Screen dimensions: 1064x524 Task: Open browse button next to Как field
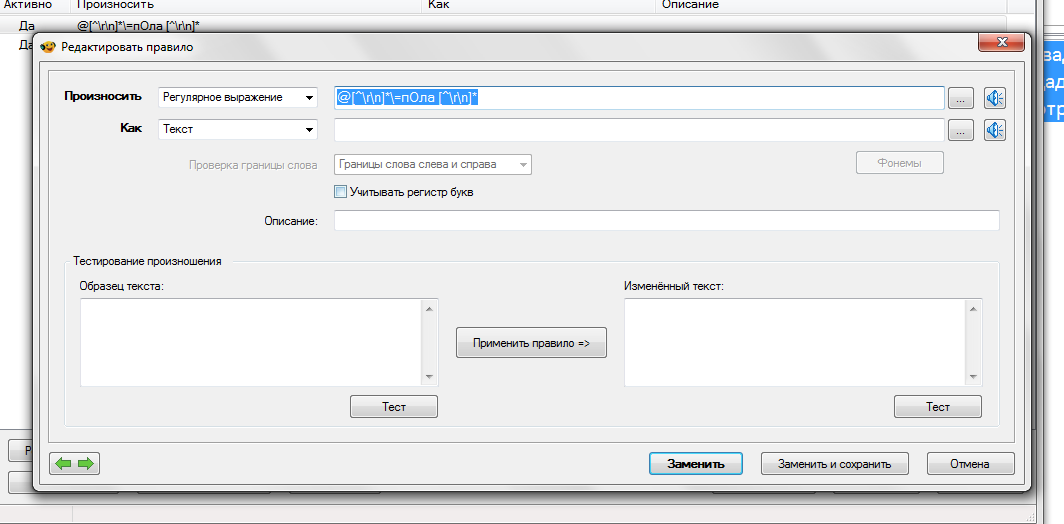[960, 130]
